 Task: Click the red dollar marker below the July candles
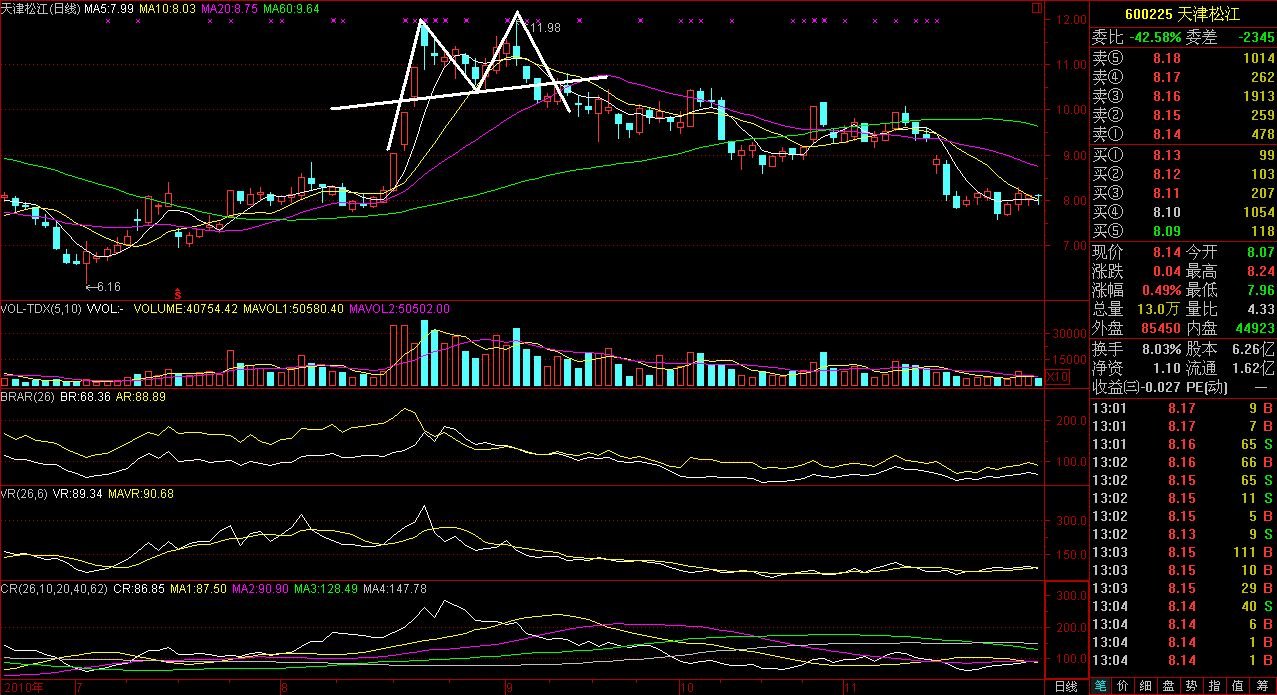click(178, 293)
